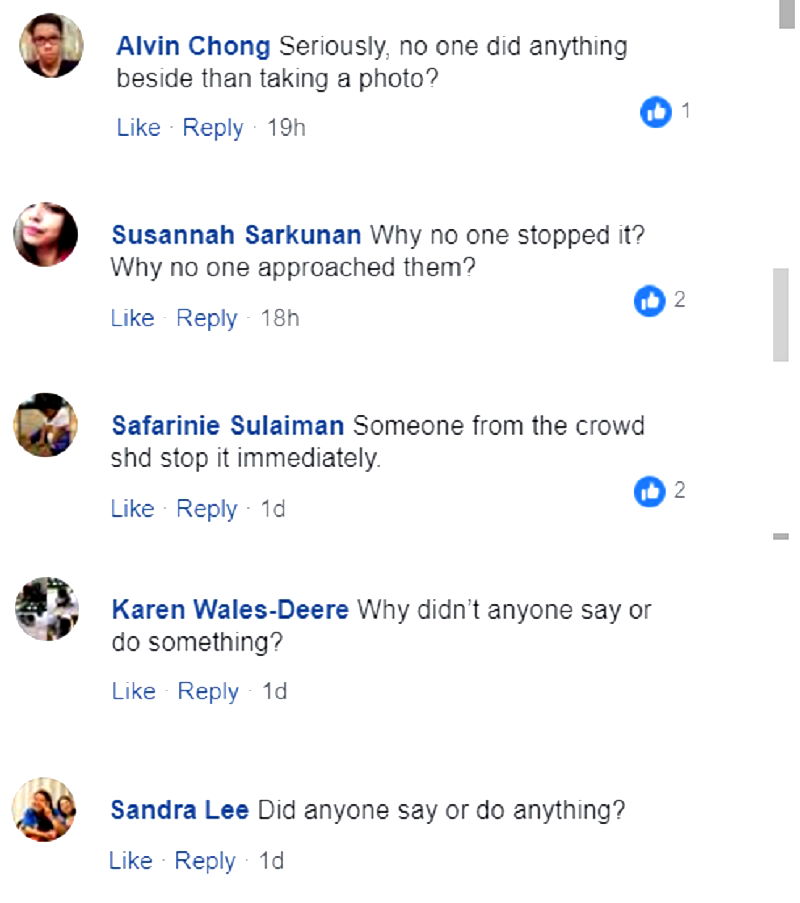The height and width of the screenshot is (903, 800).
Task: Like Safarinie Sulaiman's comment
Action: 132,508
